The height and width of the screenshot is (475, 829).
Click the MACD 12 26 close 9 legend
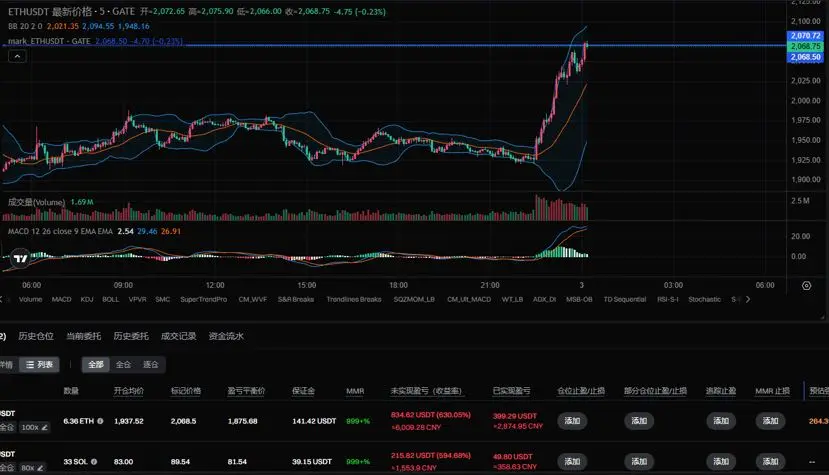(x=60, y=231)
